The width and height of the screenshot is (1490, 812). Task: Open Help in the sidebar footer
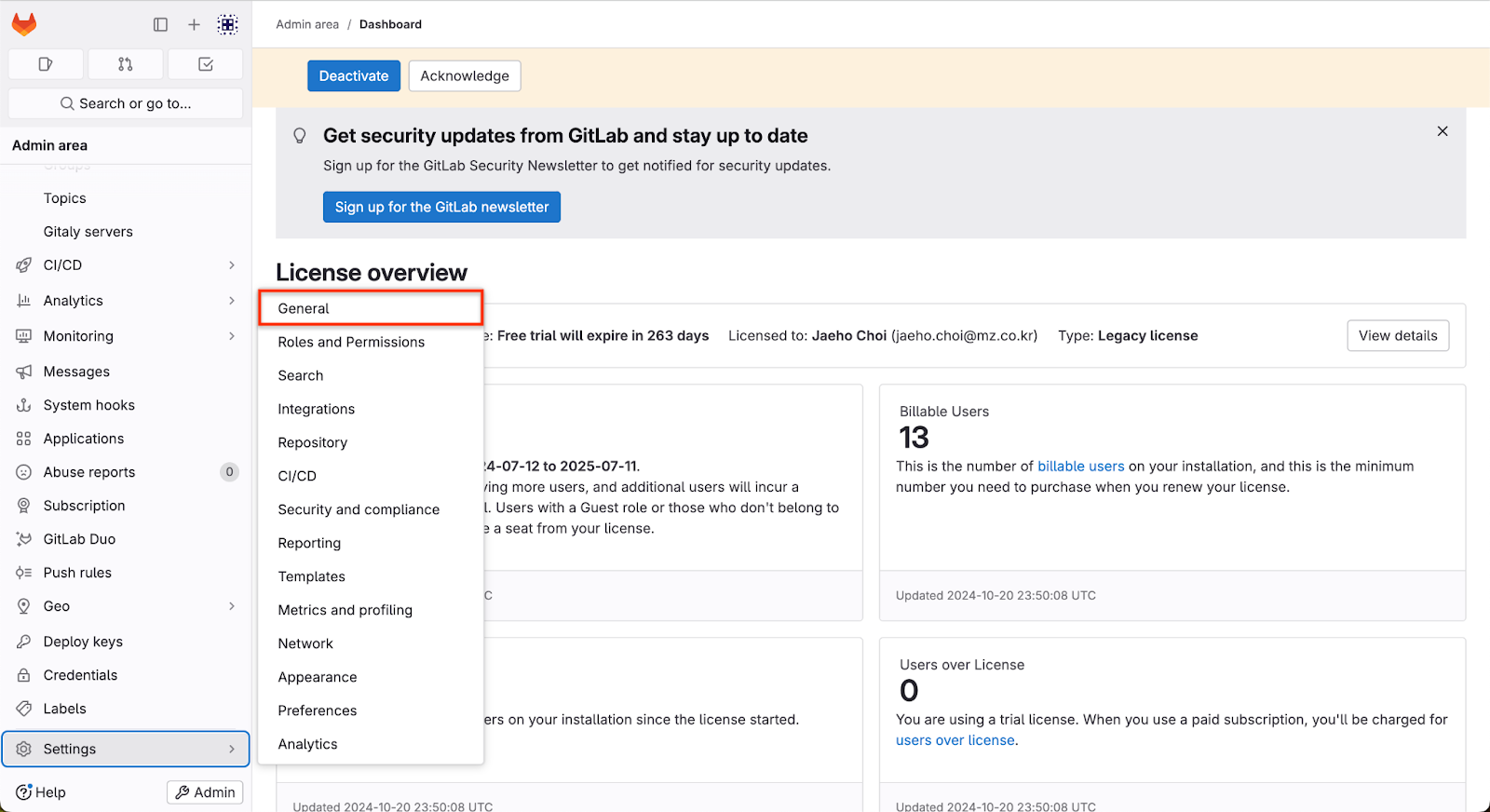(x=41, y=792)
